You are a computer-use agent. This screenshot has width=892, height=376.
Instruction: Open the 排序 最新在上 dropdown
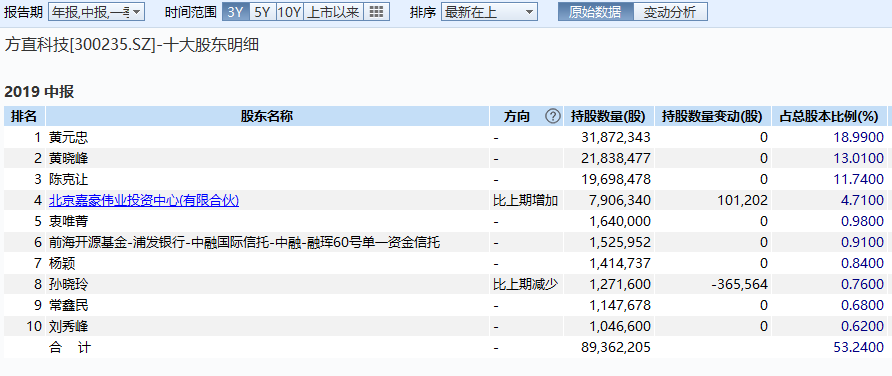click(x=489, y=12)
